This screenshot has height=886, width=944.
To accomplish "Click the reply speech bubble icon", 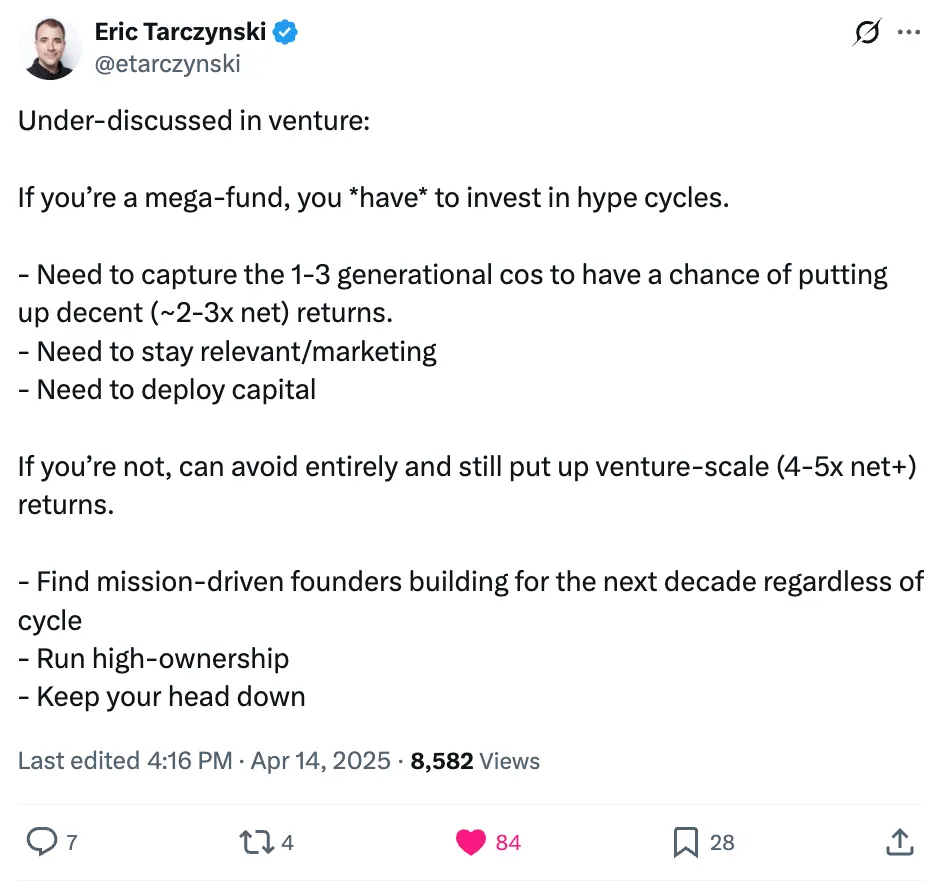I will tap(40, 842).
